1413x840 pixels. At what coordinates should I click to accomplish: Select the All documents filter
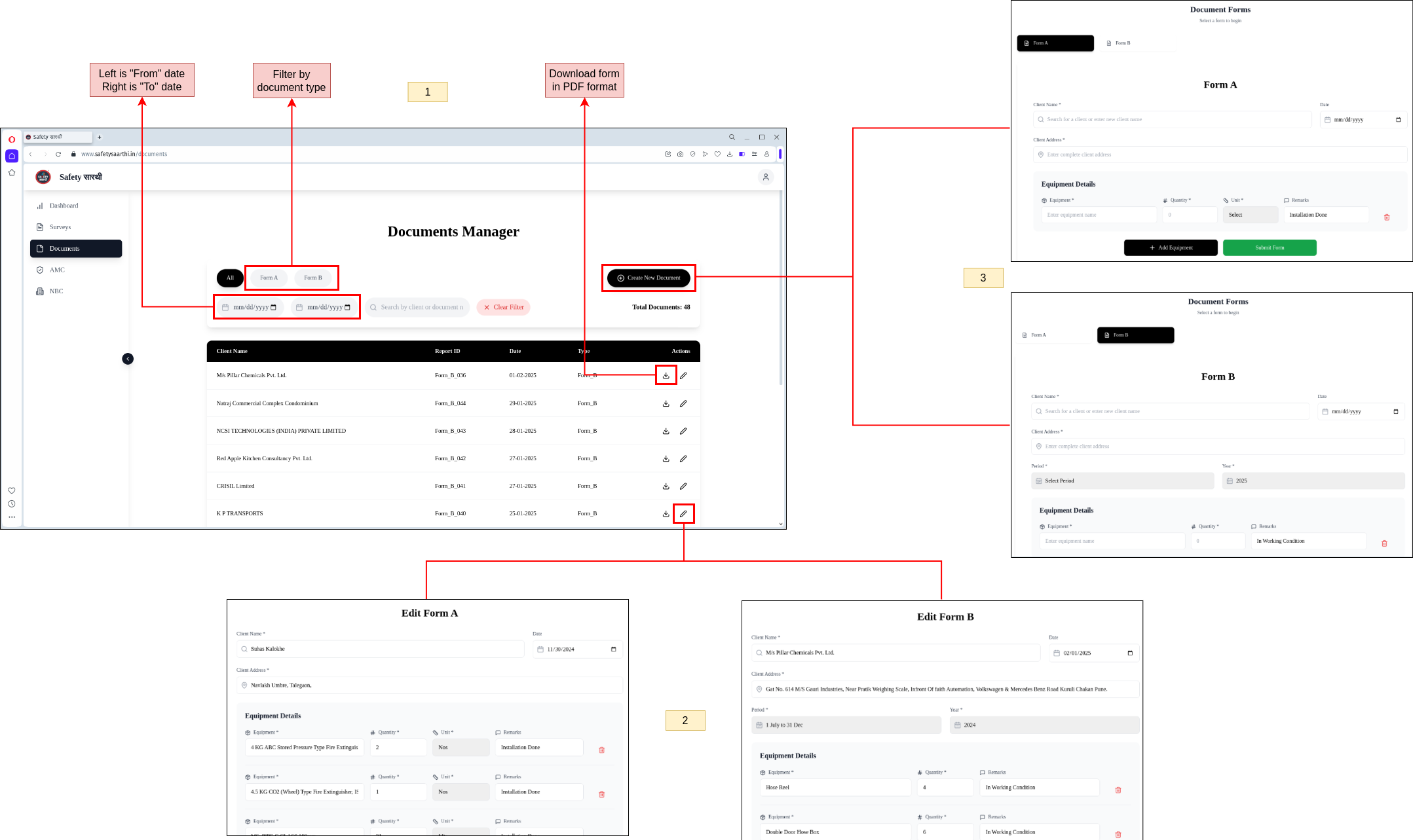point(229,278)
